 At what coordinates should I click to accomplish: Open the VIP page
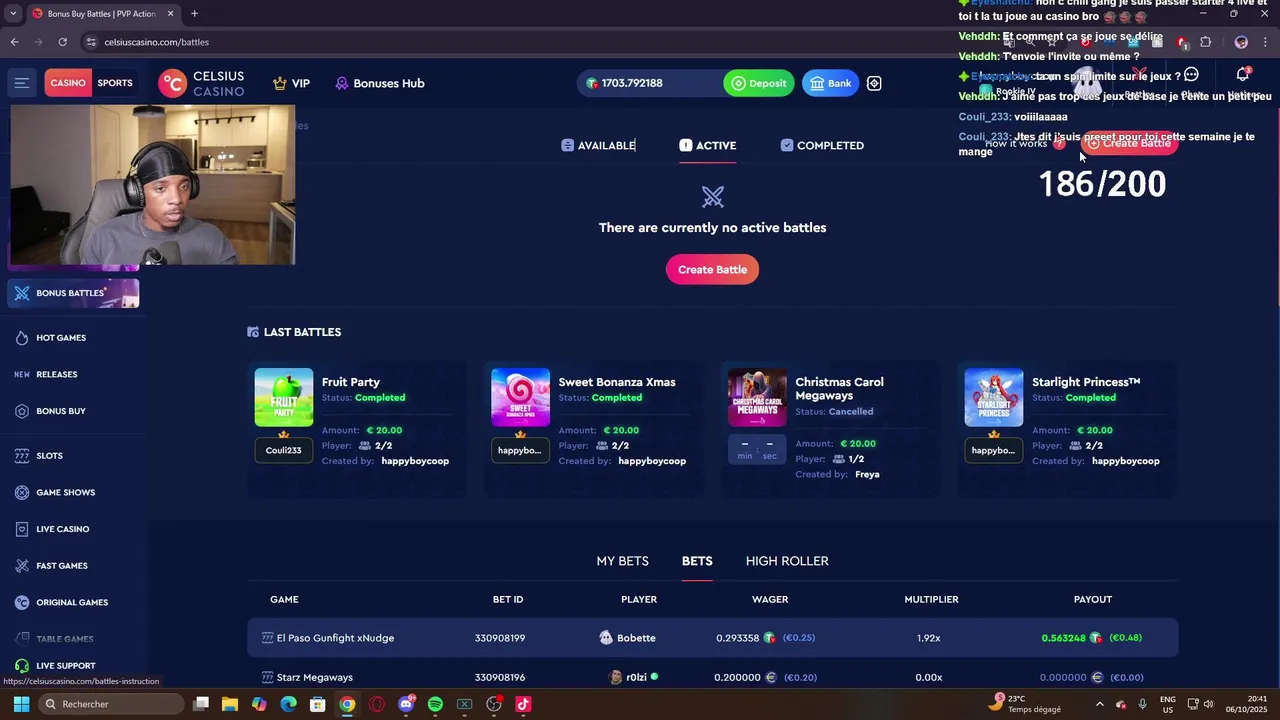click(x=291, y=83)
